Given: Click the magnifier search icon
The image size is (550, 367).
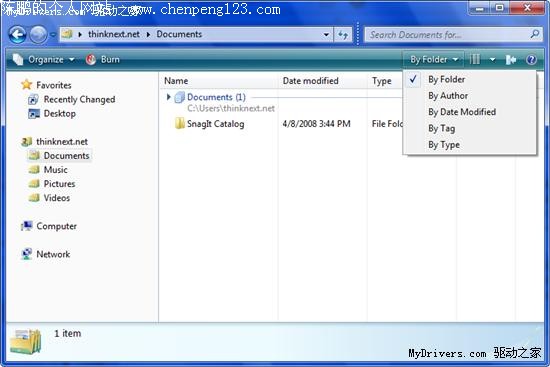Looking at the screenshot, I should point(535,34).
